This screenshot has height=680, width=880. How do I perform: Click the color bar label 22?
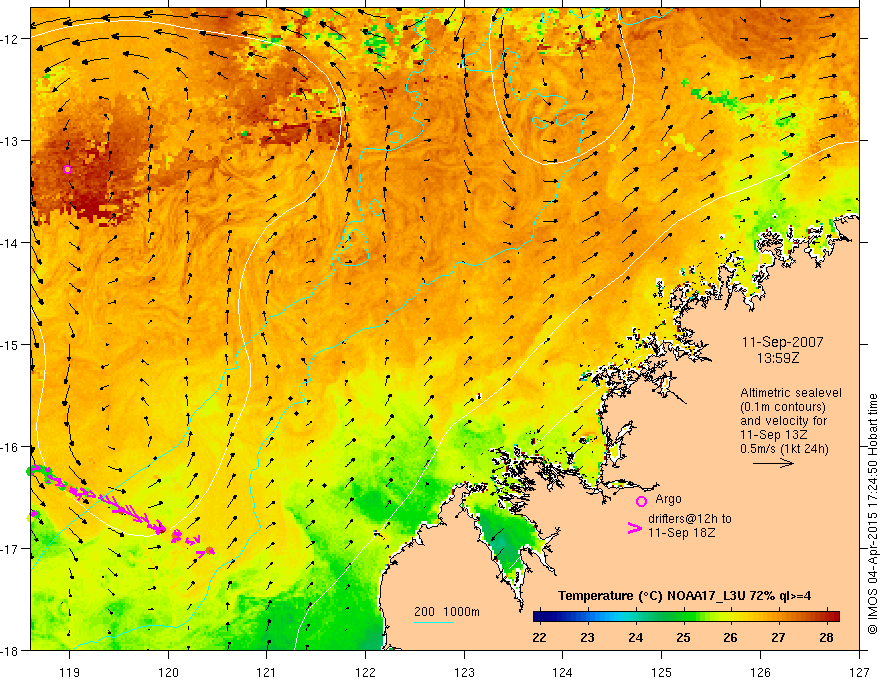click(x=539, y=638)
